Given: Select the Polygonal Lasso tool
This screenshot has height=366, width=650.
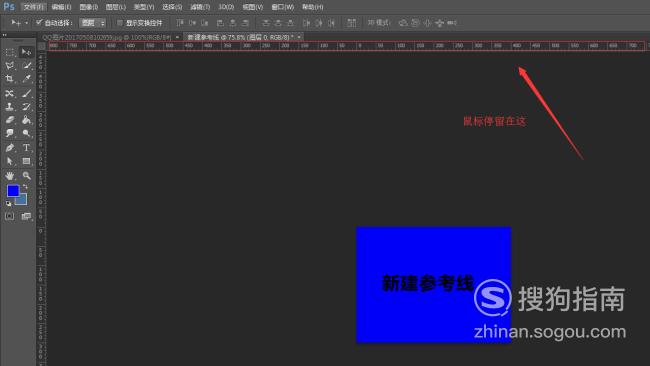Looking at the screenshot, I should (10, 65).
